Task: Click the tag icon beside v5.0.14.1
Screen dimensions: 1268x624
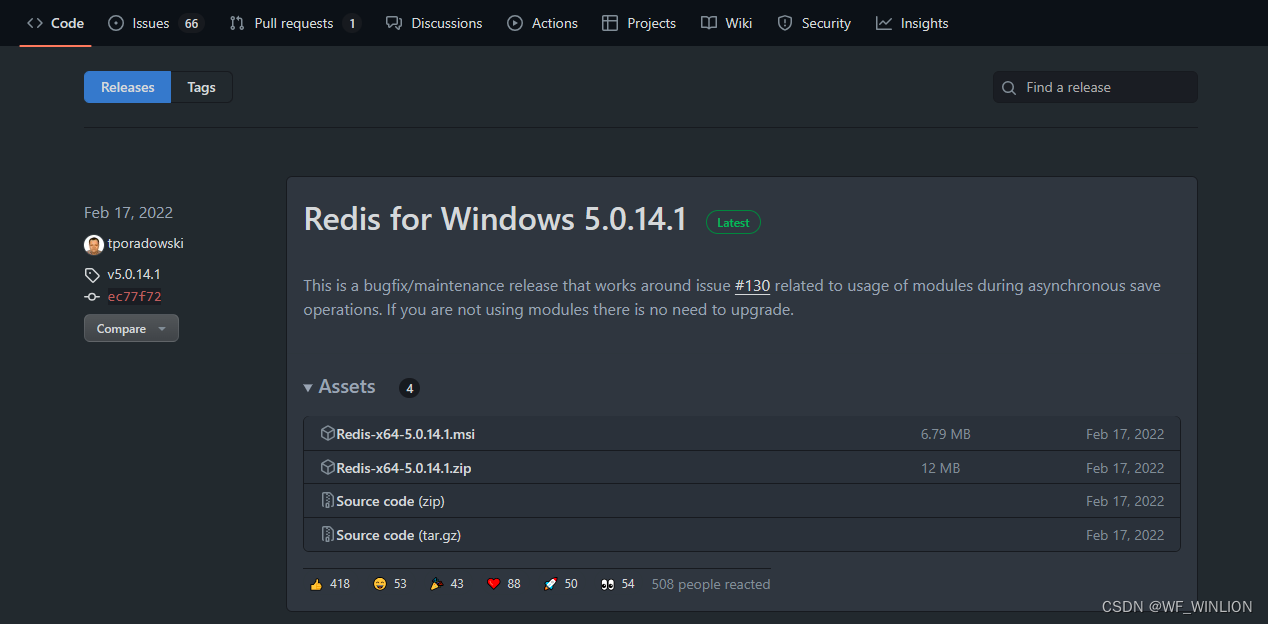Action: coord(92,275)
